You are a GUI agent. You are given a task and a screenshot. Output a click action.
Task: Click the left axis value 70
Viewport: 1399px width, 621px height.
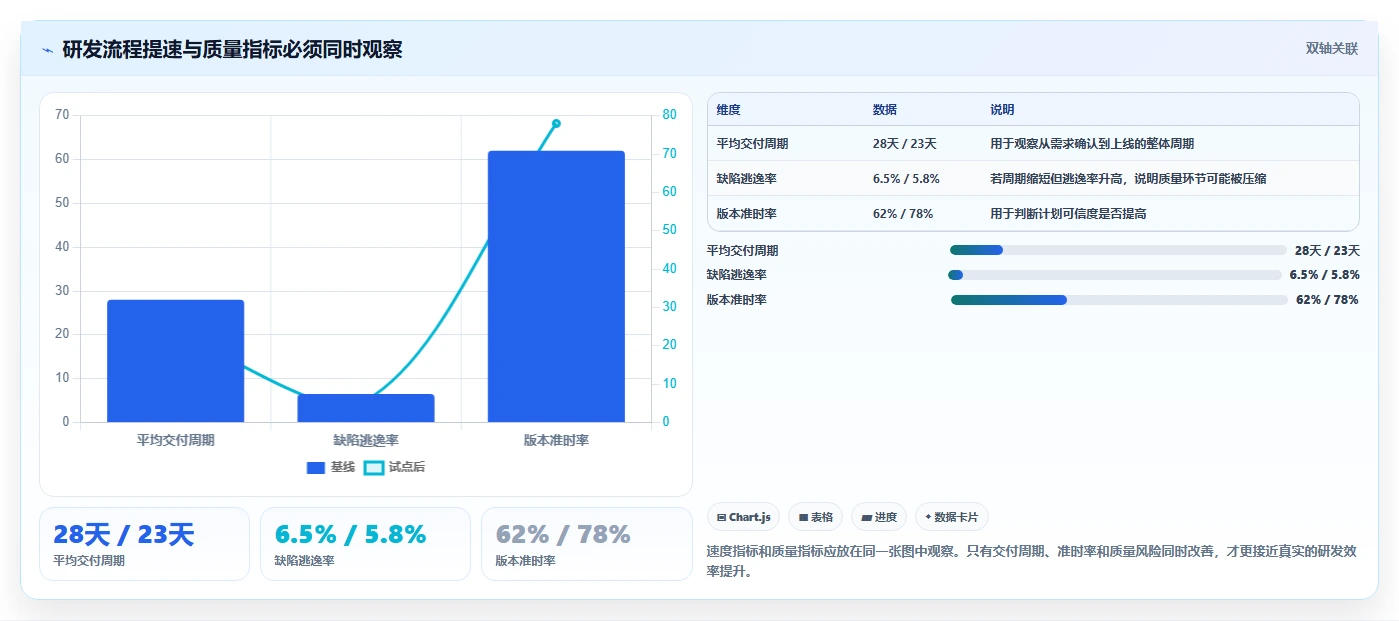(62, 115)
